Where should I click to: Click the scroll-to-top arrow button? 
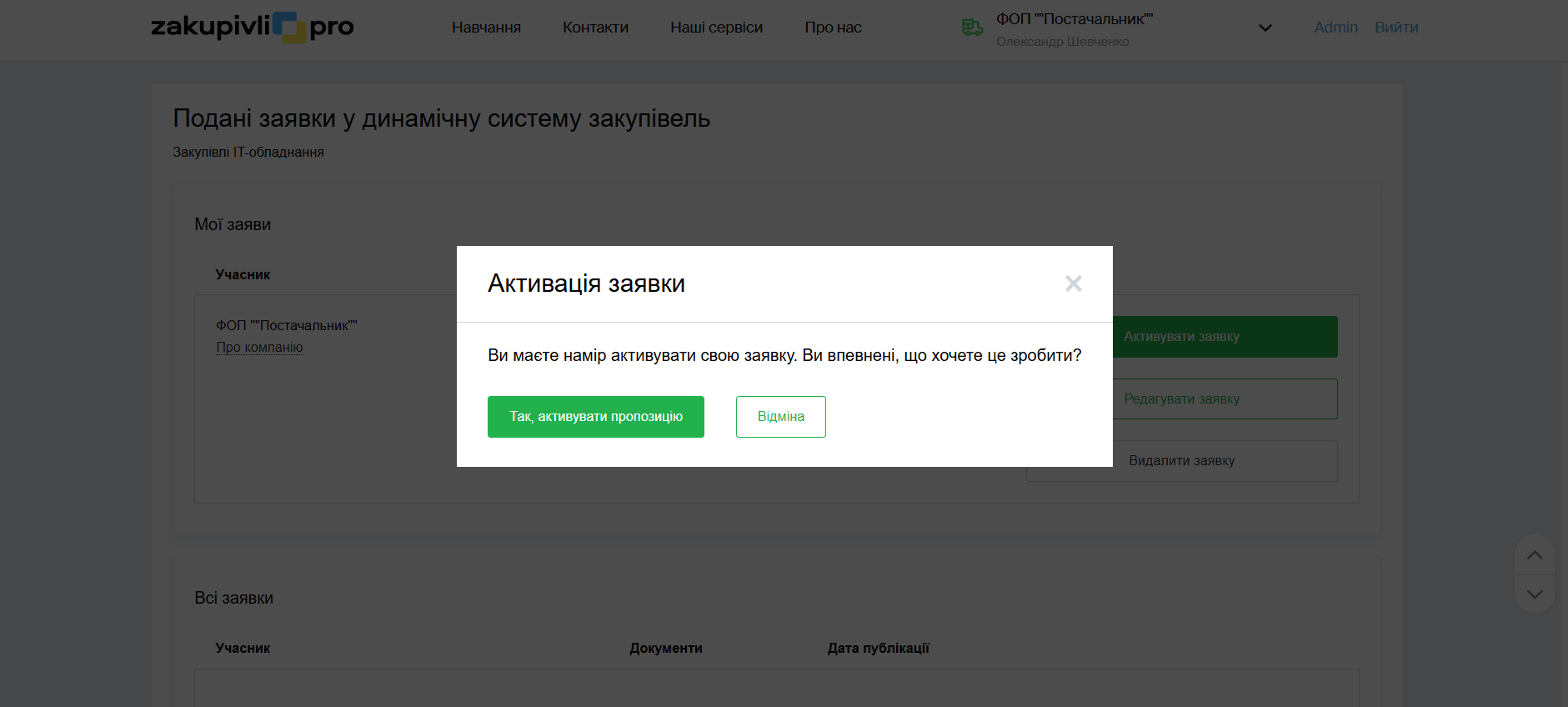tap(1534, 555)
